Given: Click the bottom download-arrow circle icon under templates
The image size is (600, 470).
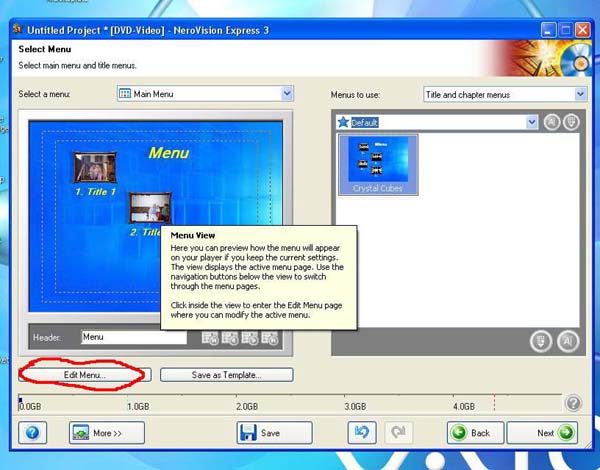Looking at the screenshot, I should 541,341.
